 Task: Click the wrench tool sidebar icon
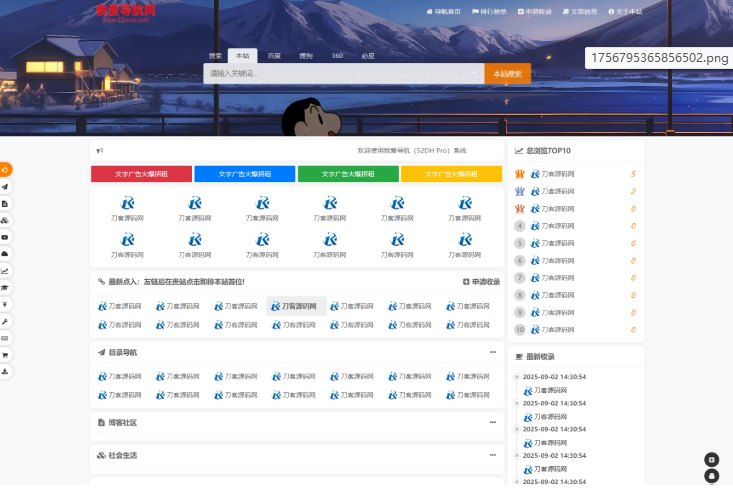pyautogui.click(x=5, y=321)
